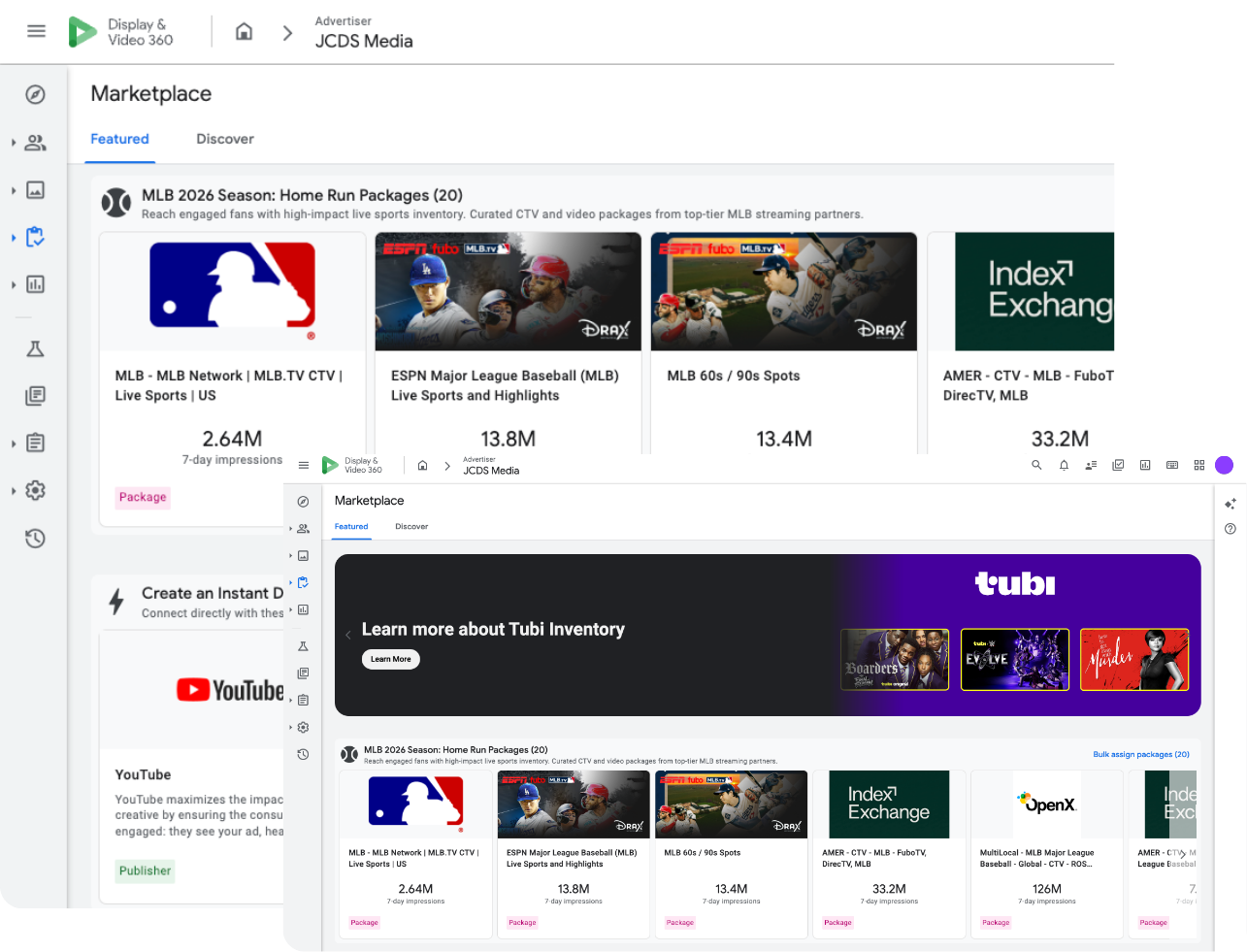Open the OpenX MultiLocal package card in the smaller front window
1247x952 pixels.
point(1047,854)
